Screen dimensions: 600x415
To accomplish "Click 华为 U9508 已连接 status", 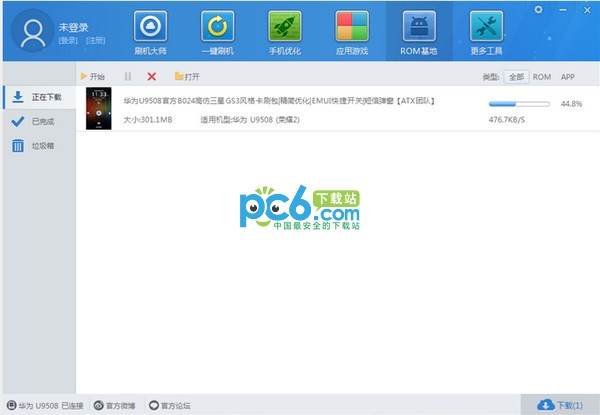I will click(45, 405).
